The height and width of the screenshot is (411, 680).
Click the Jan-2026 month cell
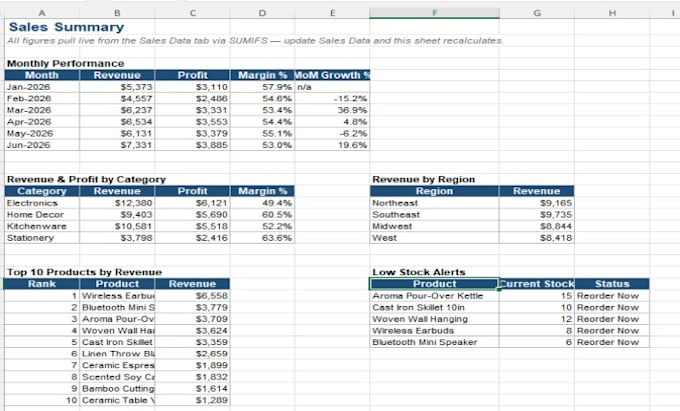pos(42,87)
